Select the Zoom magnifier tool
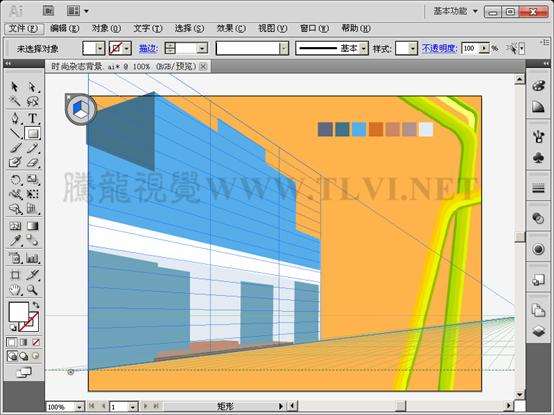 point(32,290)
